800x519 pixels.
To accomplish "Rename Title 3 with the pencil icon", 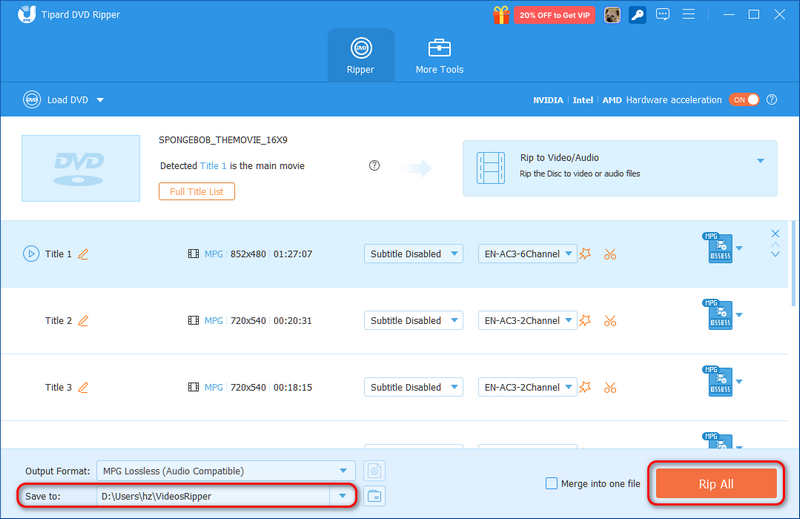I will click(x=83, y=387).
